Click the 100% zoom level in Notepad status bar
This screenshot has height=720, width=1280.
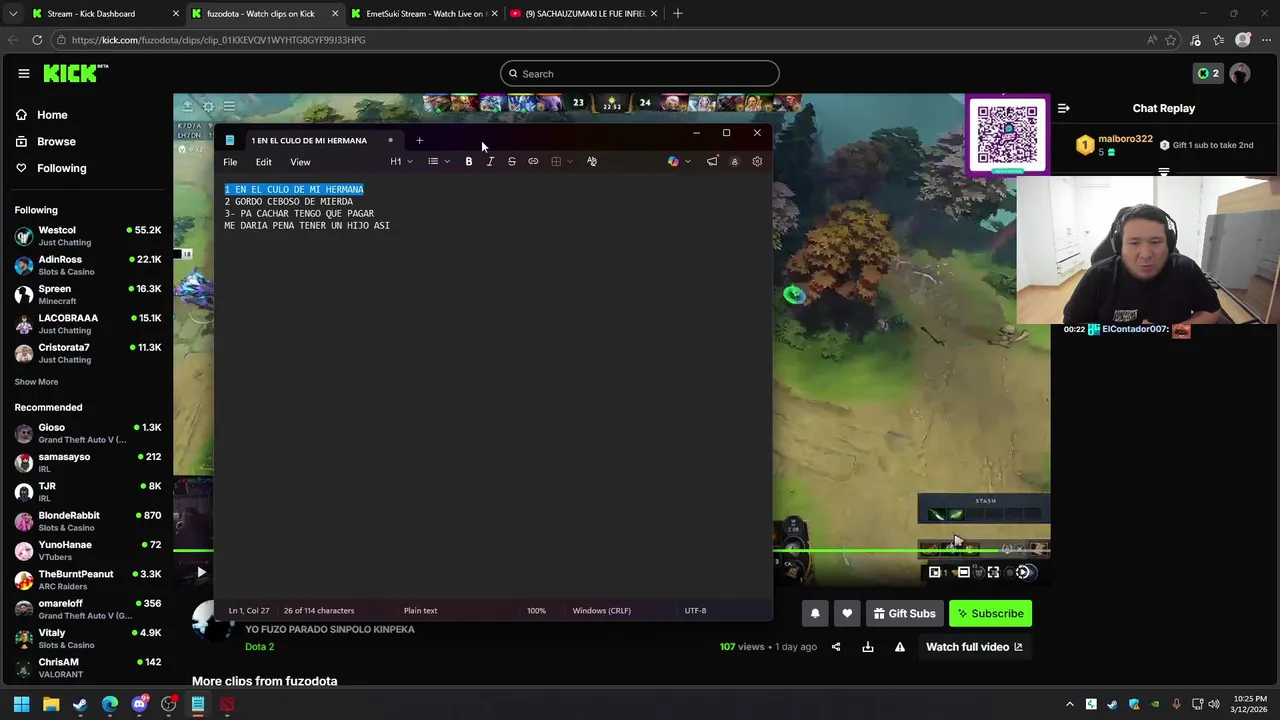(536, 610)
